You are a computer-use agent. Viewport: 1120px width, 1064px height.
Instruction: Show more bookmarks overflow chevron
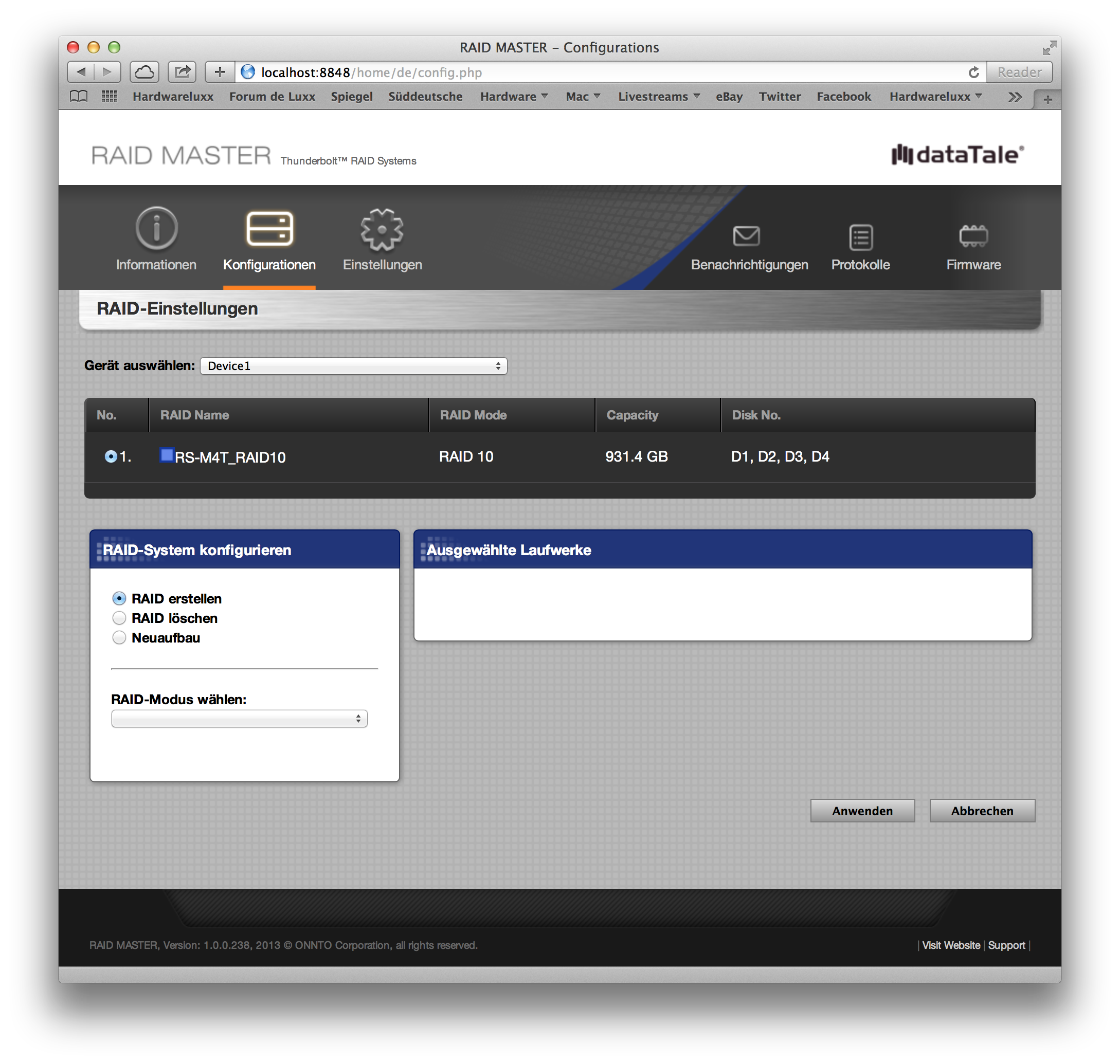pos(1015,97)
